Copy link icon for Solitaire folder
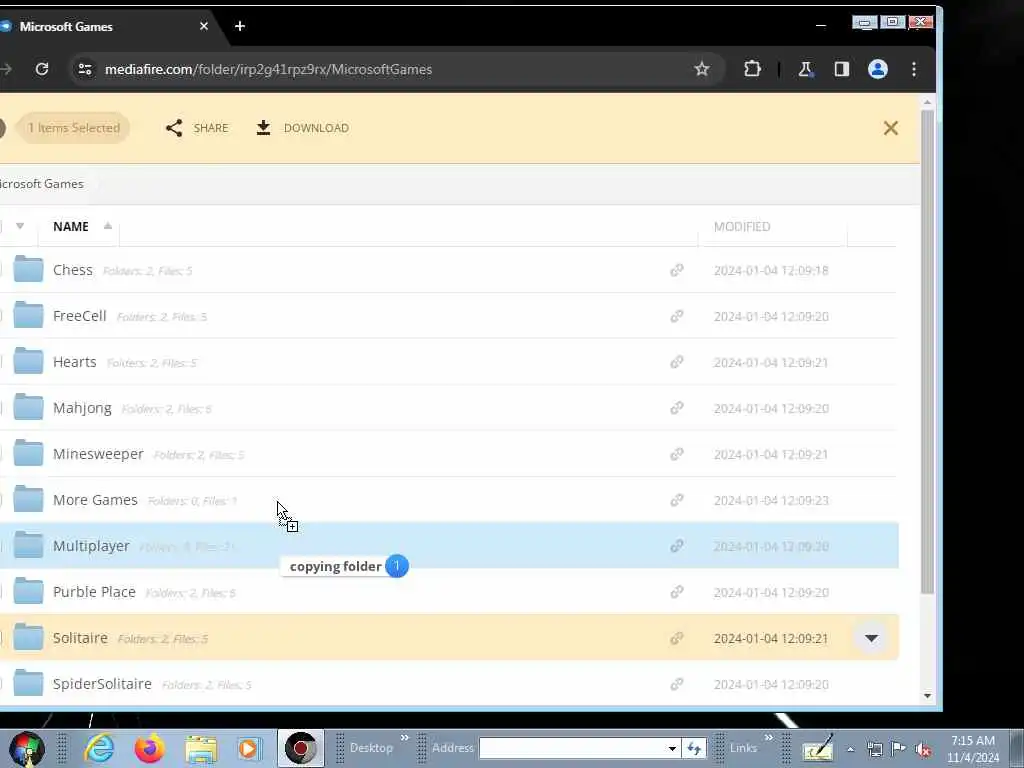Screen dimensions: 1024x768 (x=677, y=638)
